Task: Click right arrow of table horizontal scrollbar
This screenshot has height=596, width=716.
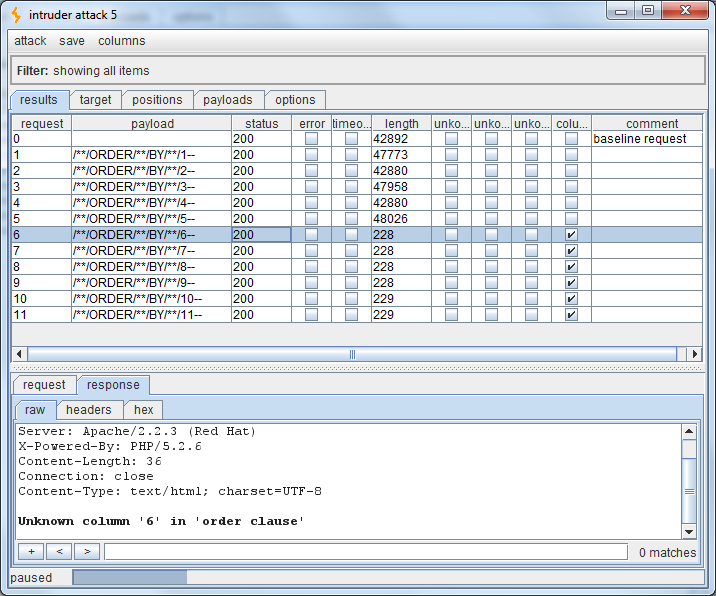Action: (x=695, y=354)
